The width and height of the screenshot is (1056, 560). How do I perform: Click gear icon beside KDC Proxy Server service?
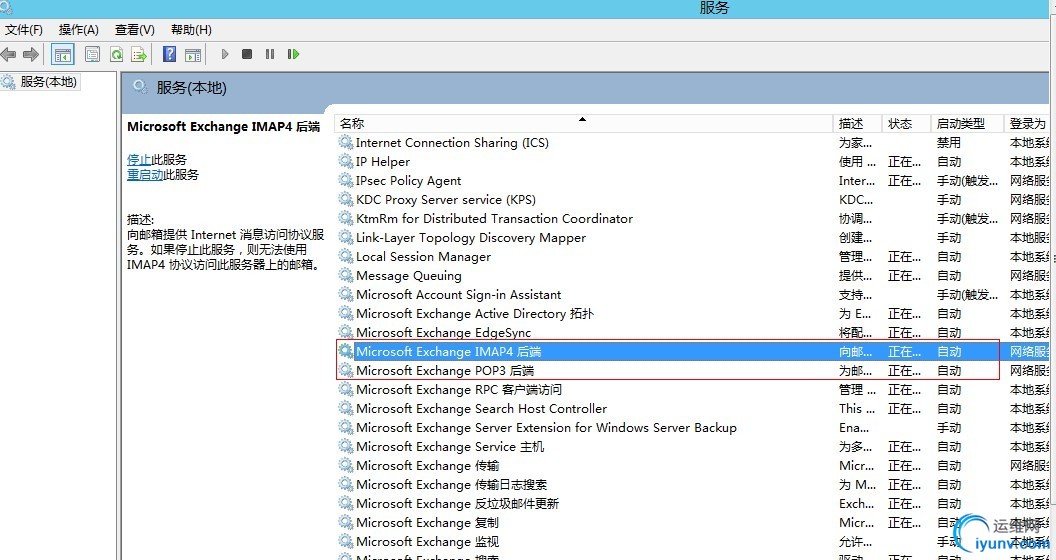click(345, 199)
